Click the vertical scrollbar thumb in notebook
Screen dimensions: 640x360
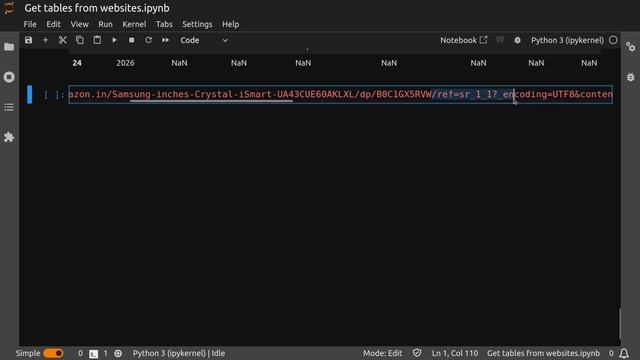tap(619, 324)
